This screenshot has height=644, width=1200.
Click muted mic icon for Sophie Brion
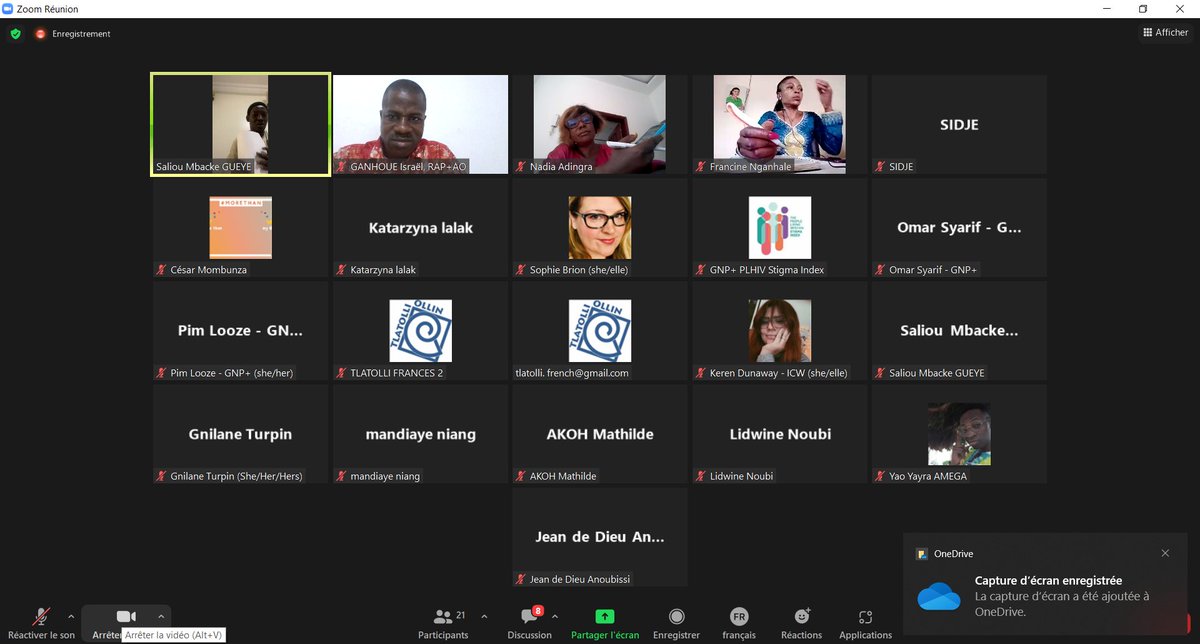click(x=521, y=270)
